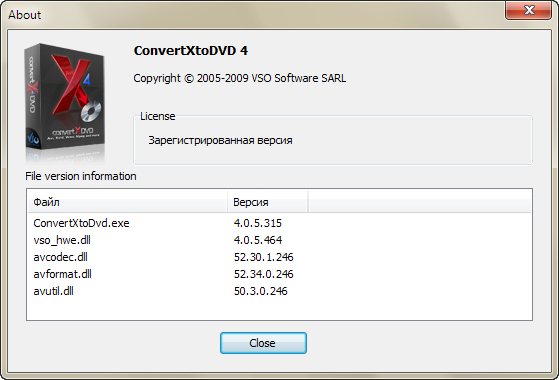This screenshot has width=559, height=380.
Task: Click the empty third column header
Action: [420, 202]
